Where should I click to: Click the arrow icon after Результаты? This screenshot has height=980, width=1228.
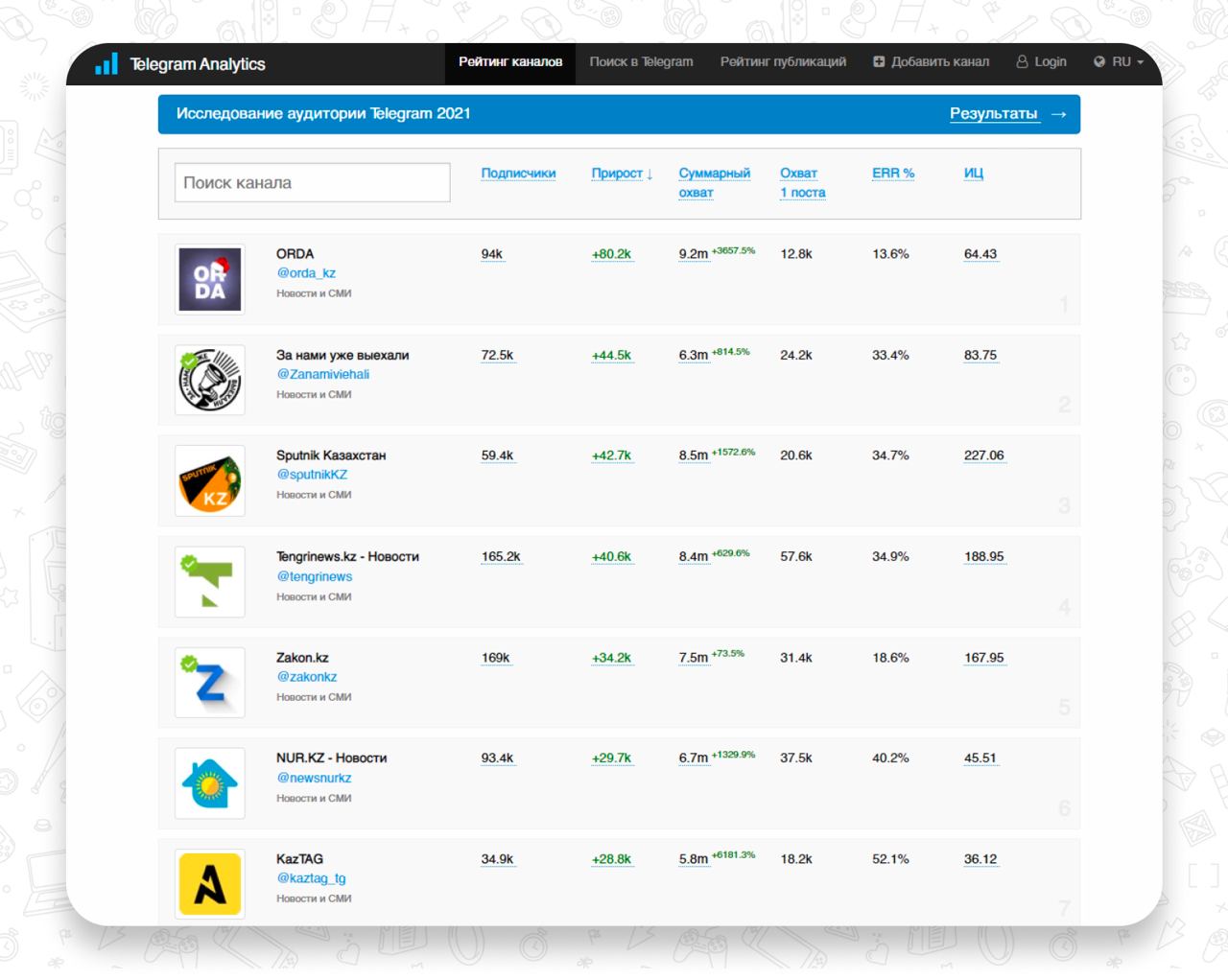coord(1058,114)
